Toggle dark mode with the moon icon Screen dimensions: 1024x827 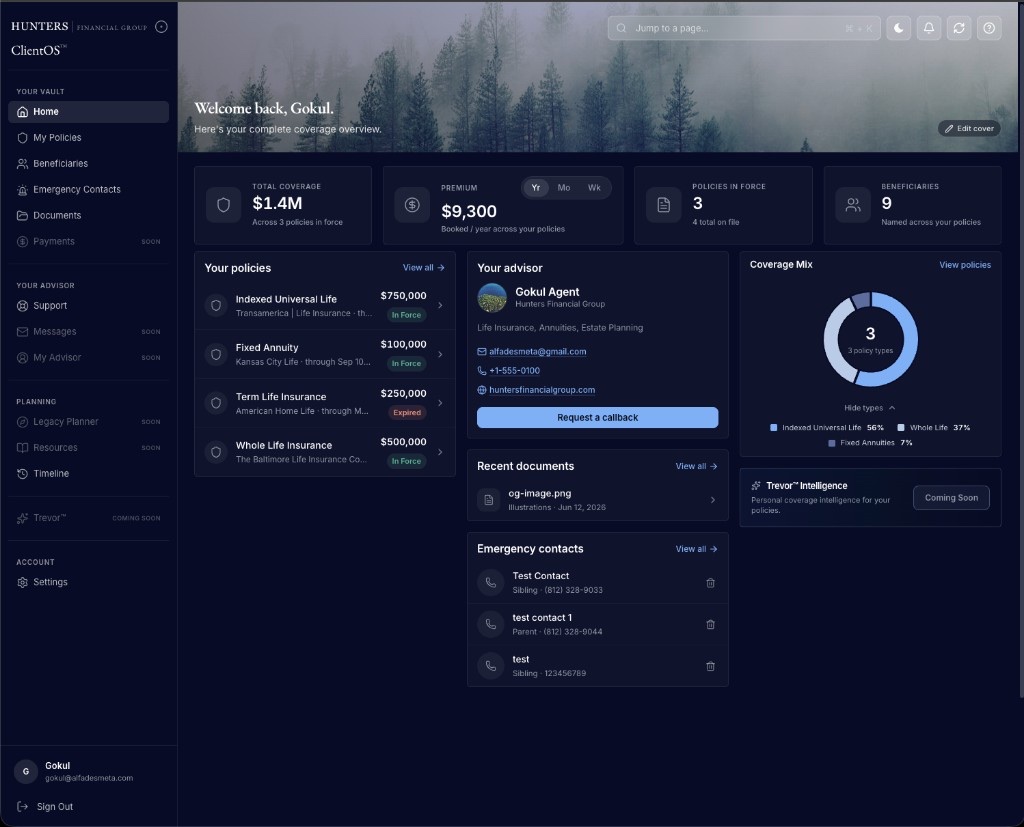click(x=899, y=28)
